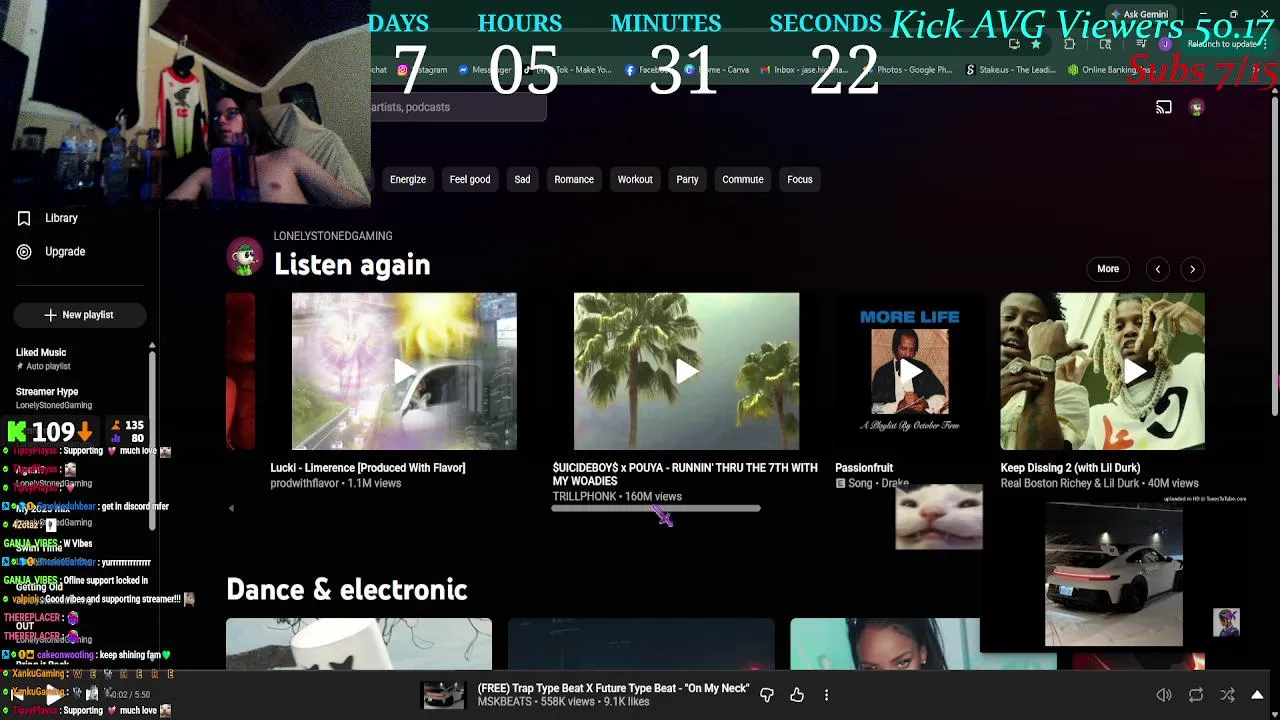The image size is (1280, 720).
Task: Play the Passionfruit More Life thumbnail
Action: tap(910, 371)
